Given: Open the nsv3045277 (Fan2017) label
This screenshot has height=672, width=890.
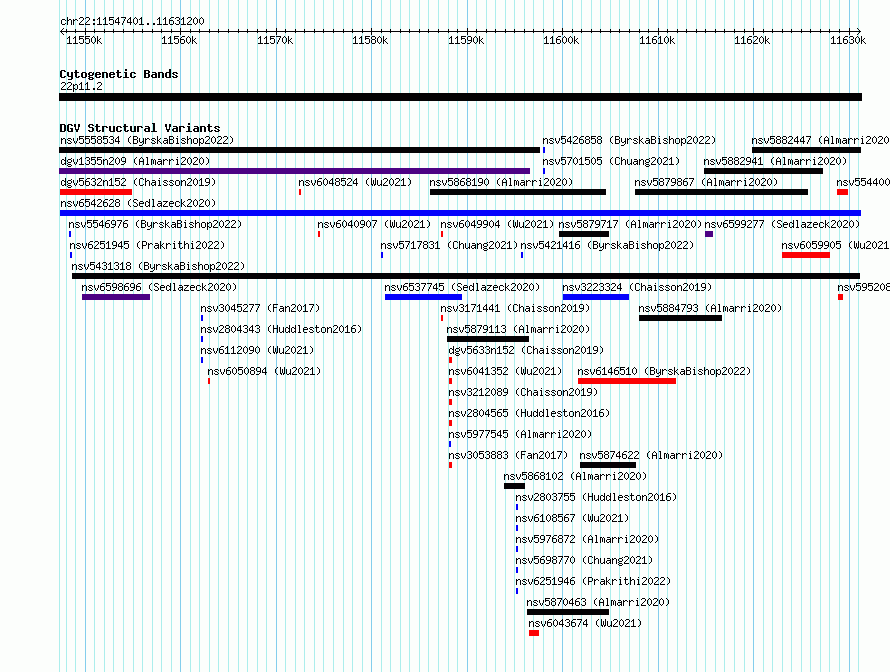Looking at the screenshot, I should pos(260,308).
